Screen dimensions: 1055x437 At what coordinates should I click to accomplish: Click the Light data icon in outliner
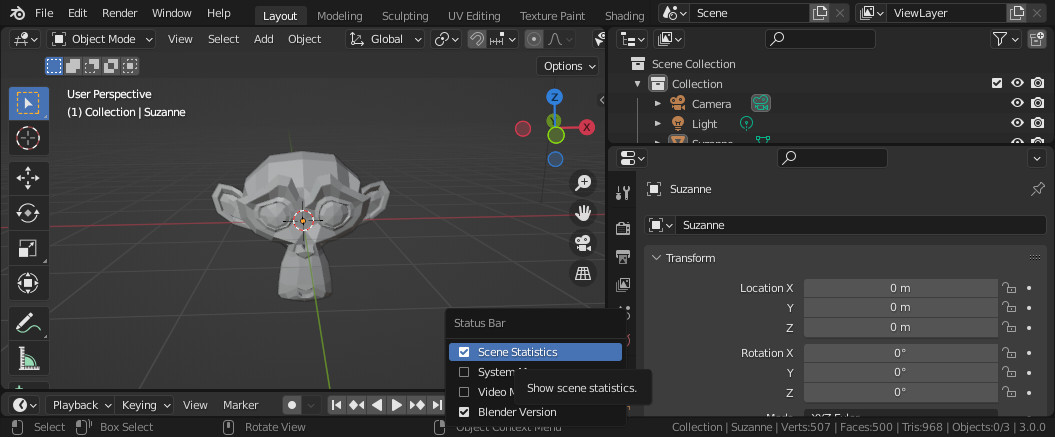(x=746, y=123)
